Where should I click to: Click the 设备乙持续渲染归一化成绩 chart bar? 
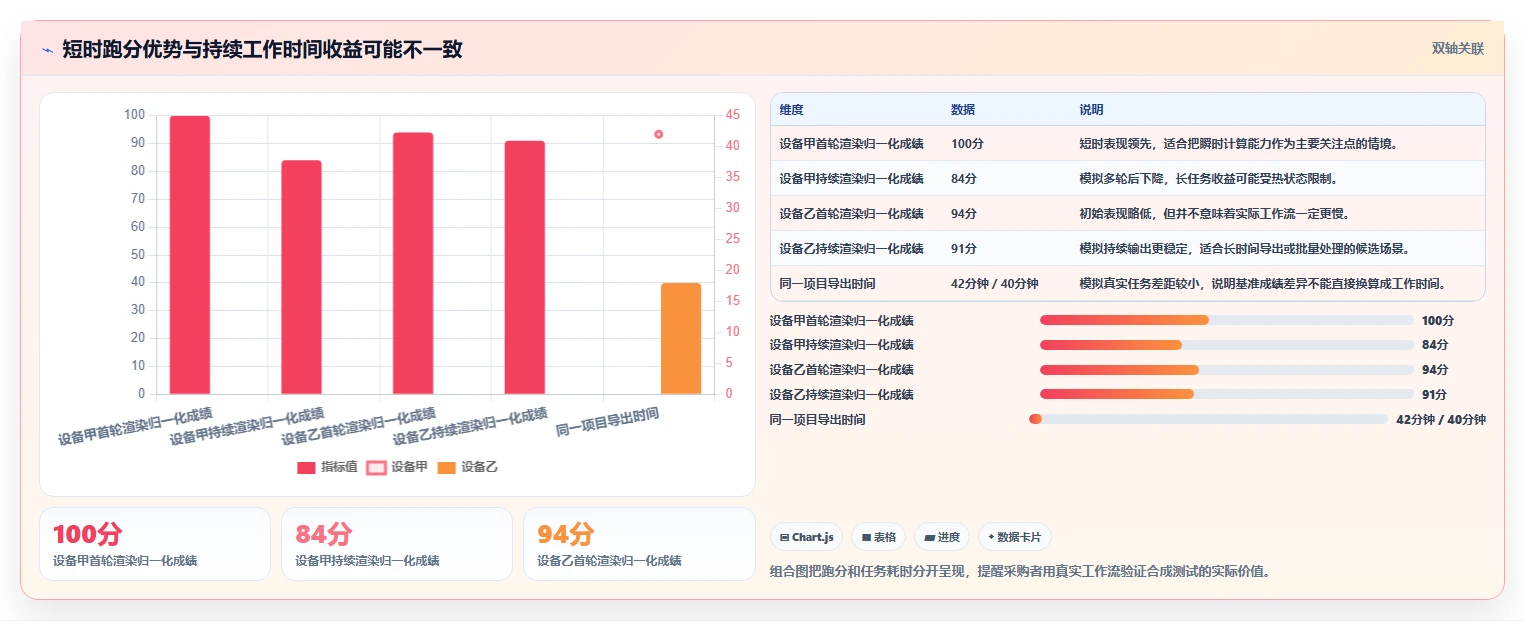point(525,267)
